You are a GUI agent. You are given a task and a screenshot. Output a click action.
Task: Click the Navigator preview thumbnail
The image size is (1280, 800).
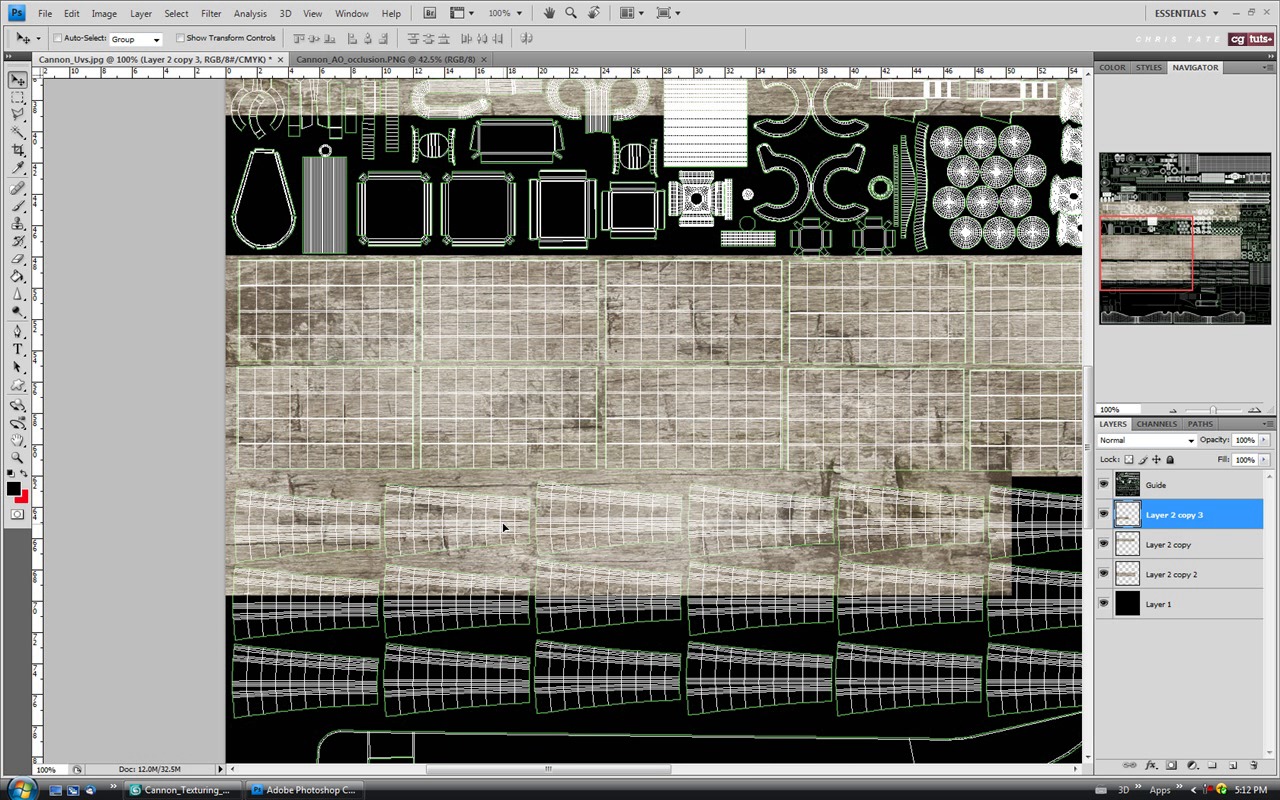coord(1185,238)
